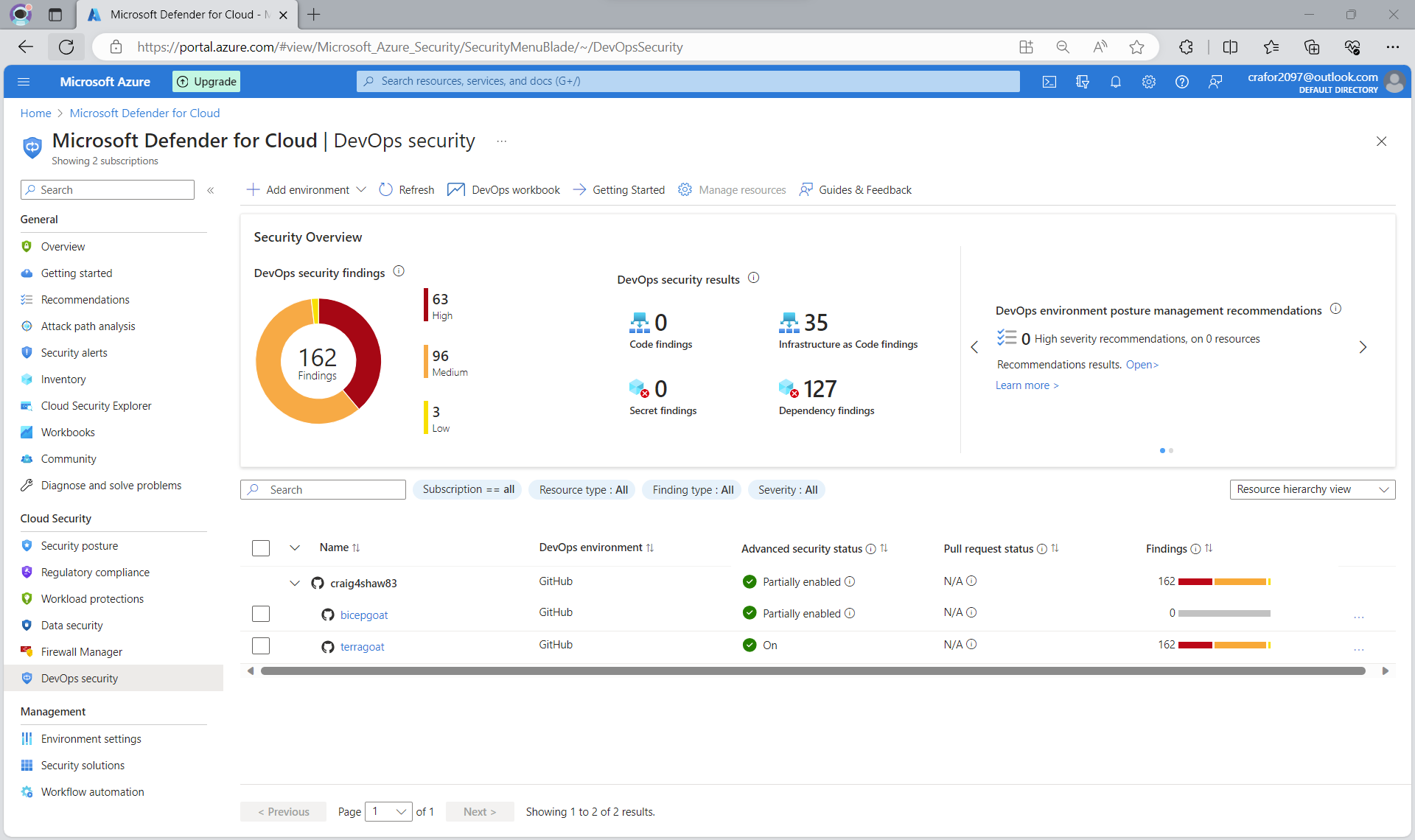The width and height of the screenshot is (1415, 840).
Task: Open the Resource hierarchy view dropdown
Action: pyautogui.click(x=1312, y=489)
